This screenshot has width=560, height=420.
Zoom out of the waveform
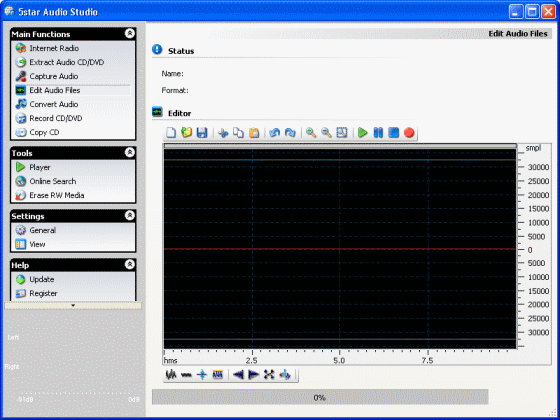coord(326,133)
